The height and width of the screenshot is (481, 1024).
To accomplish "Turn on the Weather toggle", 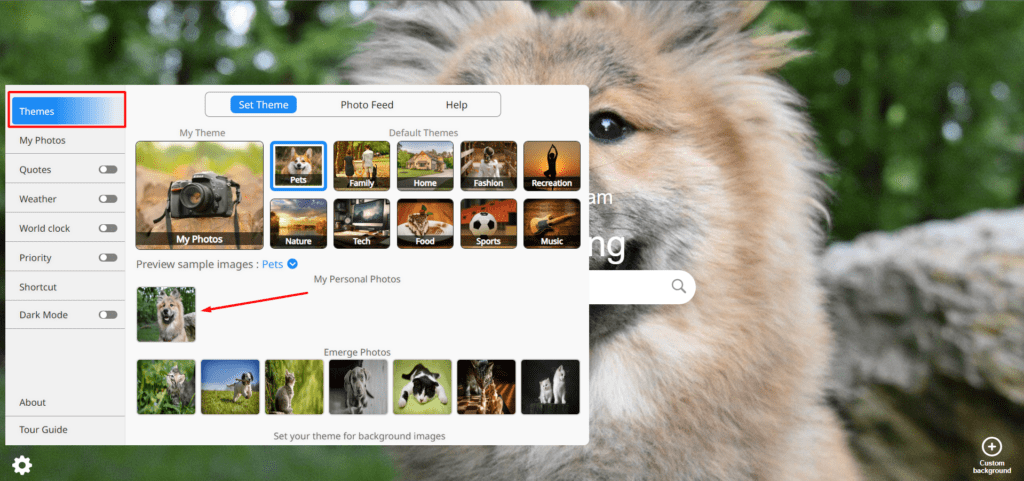I will (x=107, y=199).
